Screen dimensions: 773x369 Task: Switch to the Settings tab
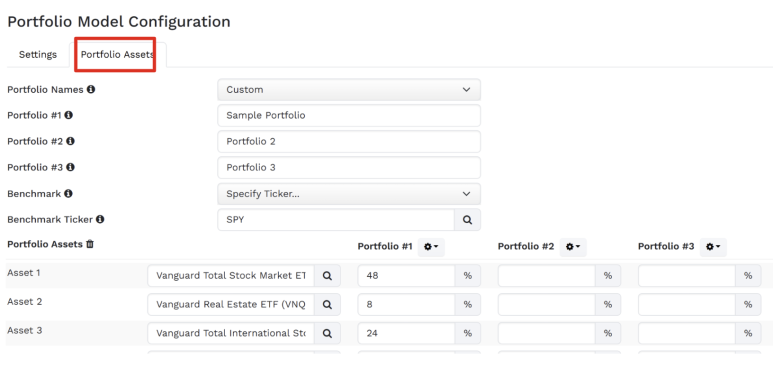38,55
